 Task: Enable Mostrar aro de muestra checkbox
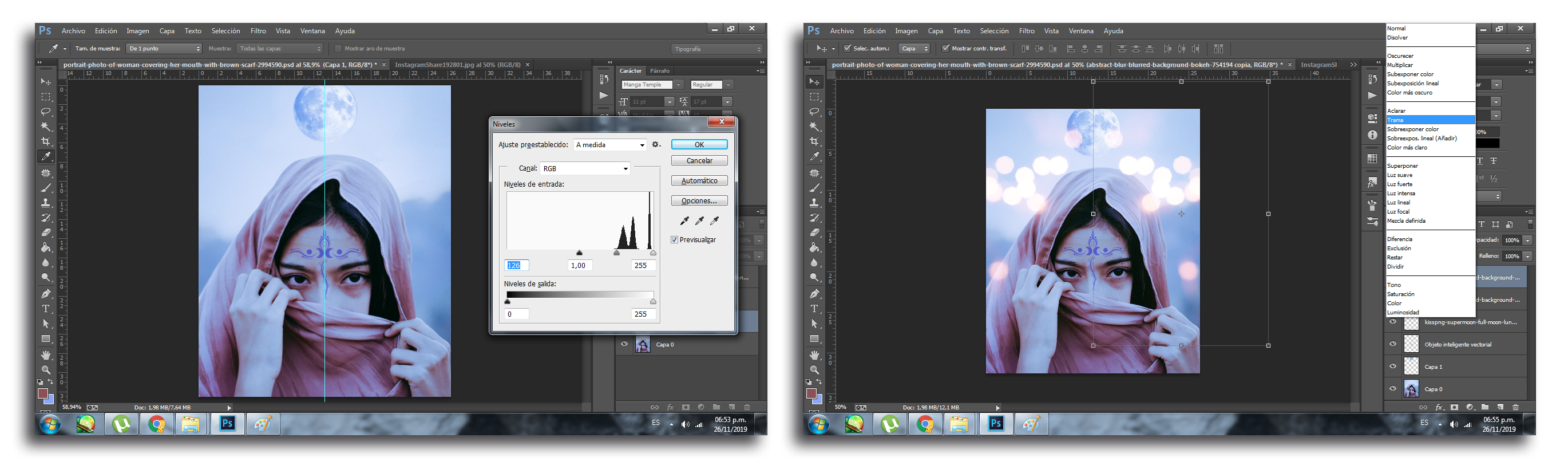(x=338, y=49)
